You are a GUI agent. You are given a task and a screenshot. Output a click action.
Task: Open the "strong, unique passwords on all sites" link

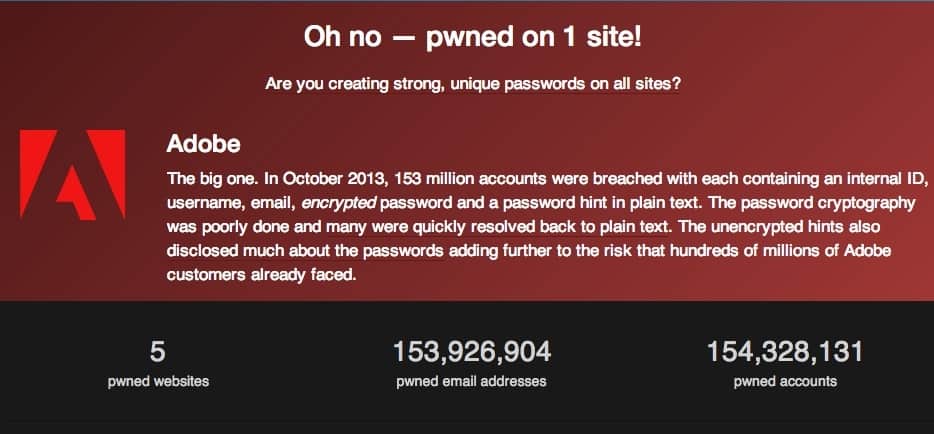coord(537,84)
